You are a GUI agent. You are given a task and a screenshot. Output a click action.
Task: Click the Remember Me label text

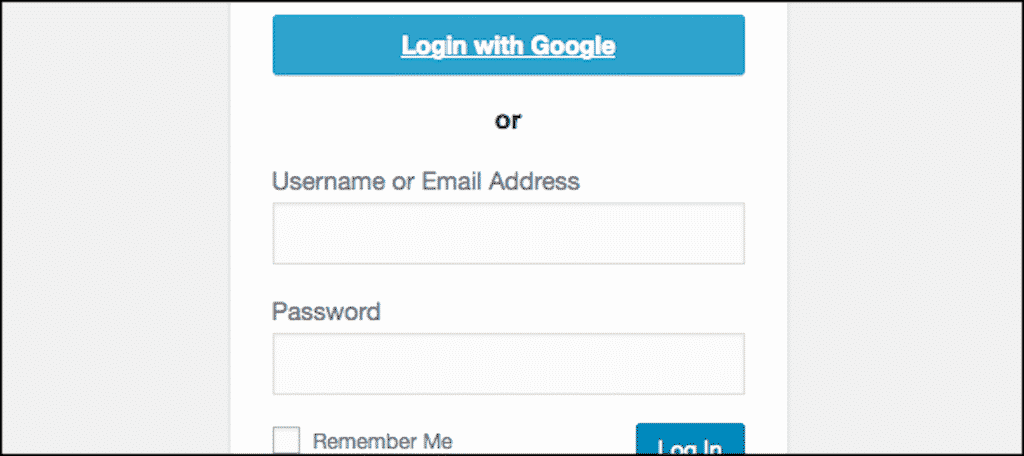382,441
